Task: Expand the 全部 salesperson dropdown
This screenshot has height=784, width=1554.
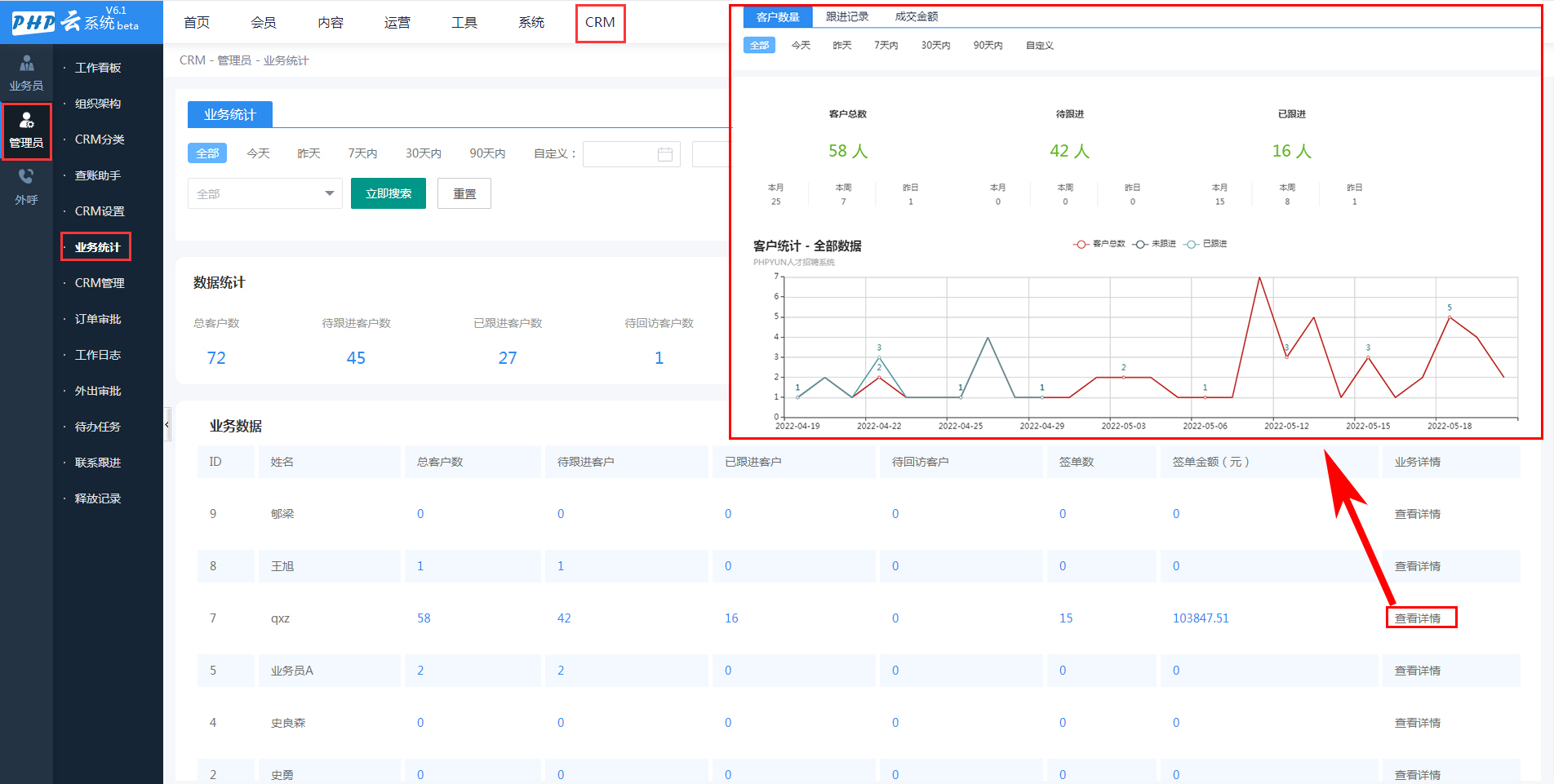Action: point(265,193)
